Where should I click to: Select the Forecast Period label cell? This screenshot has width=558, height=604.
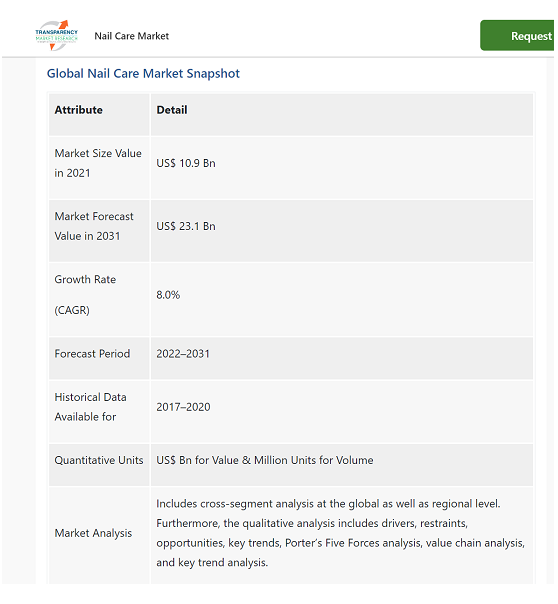[x=99, y=358]
